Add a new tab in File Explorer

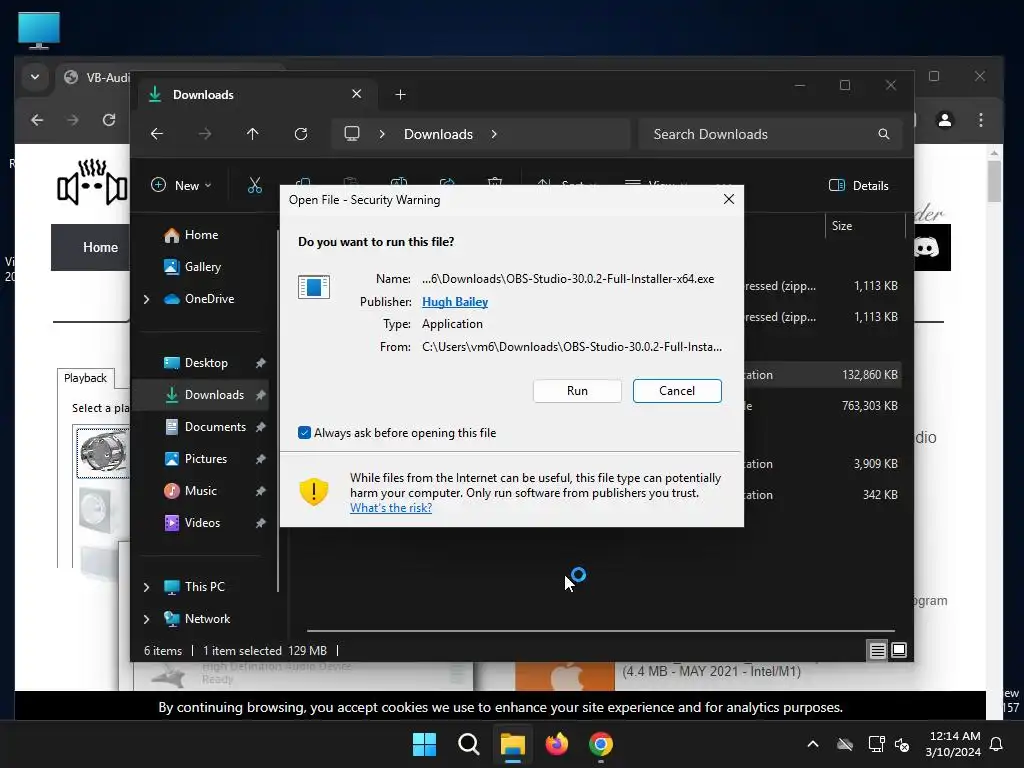click(400, 95)
